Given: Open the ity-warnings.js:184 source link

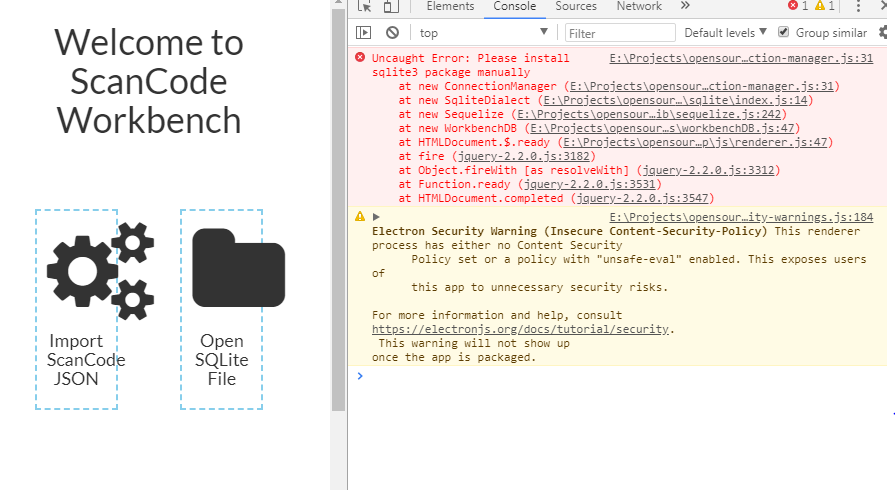Looking at the screenshot, I should click(741, 217).
